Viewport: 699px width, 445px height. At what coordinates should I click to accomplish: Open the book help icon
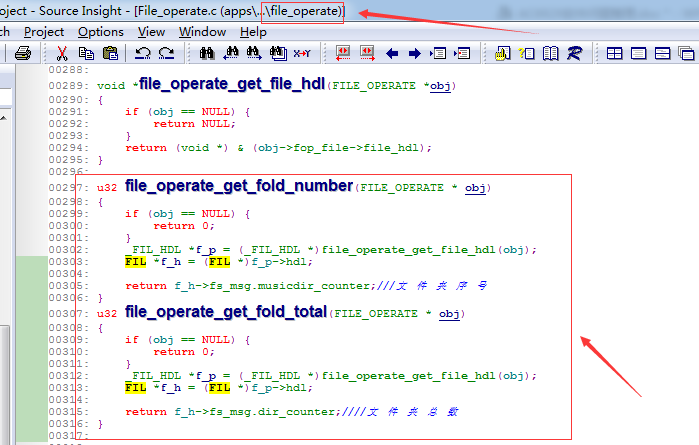pyautogui.click(x=551, y=54)
